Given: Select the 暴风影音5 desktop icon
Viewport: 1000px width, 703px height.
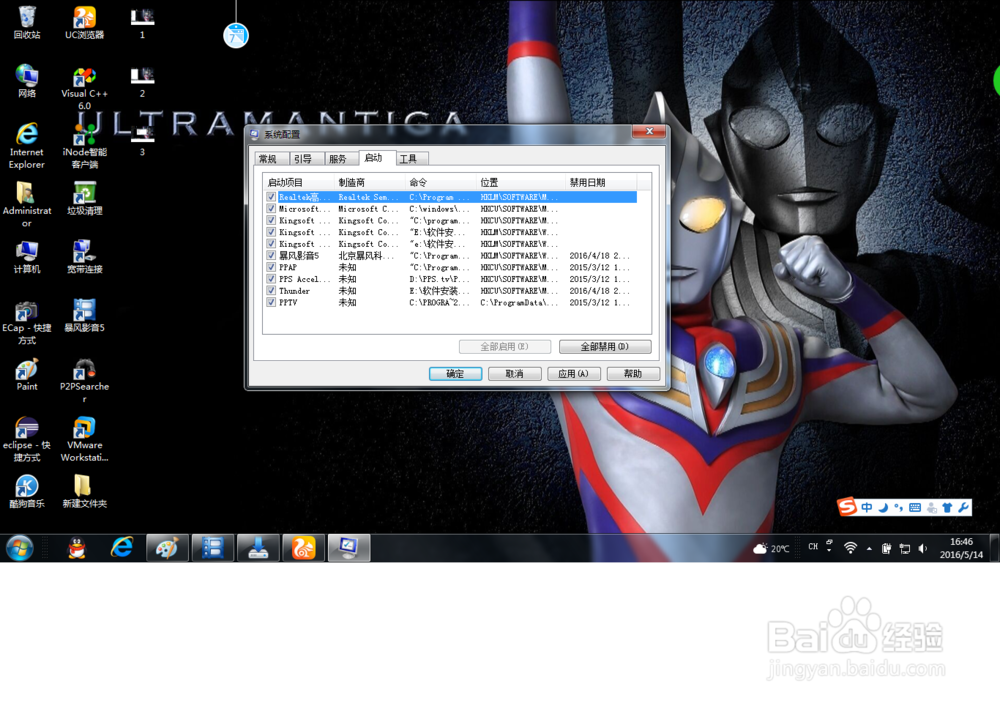Looking at the screenshot, I should [84, 316].
